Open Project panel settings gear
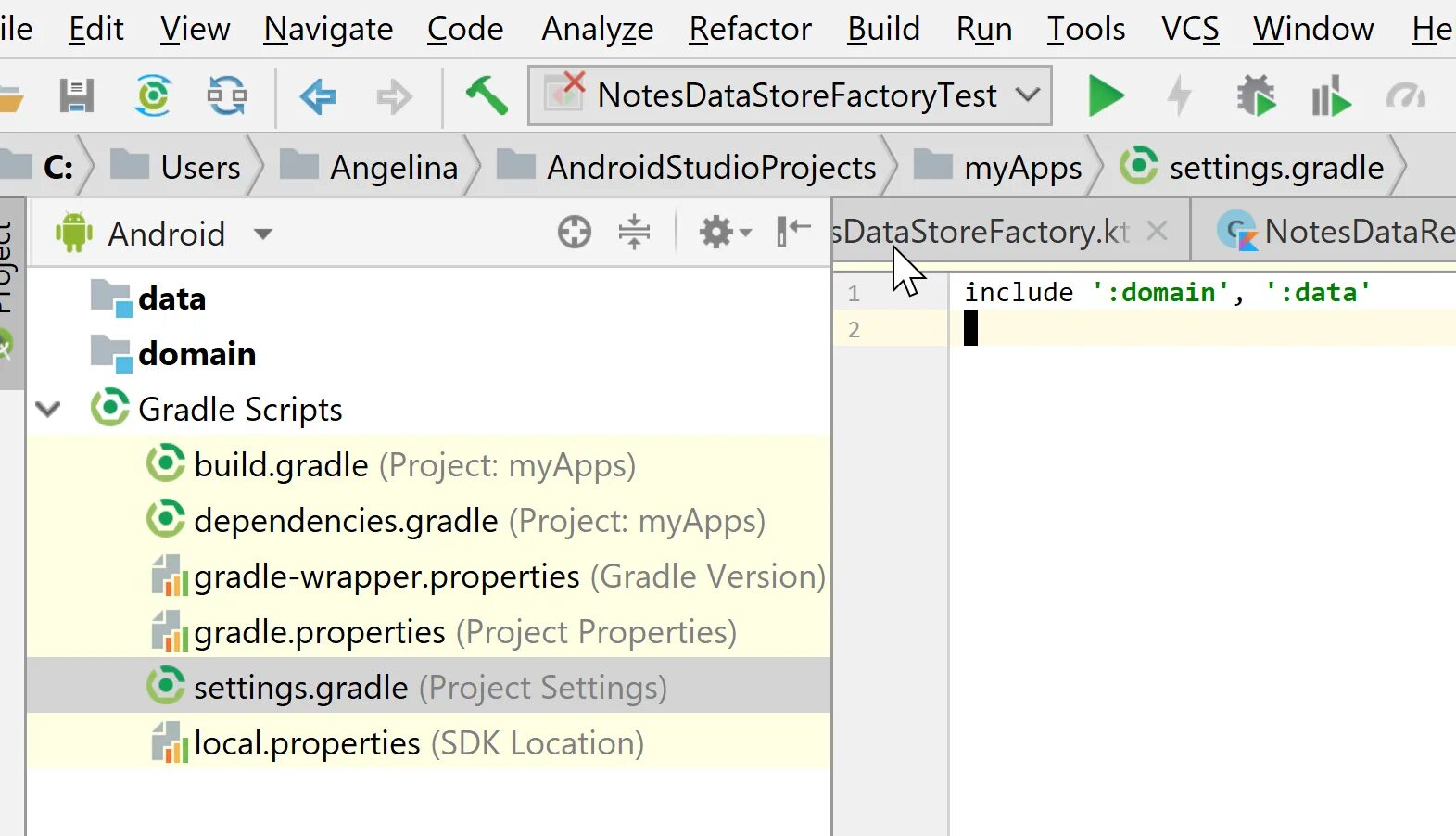The image size is (1456, 836). click(x=725, y=232)
